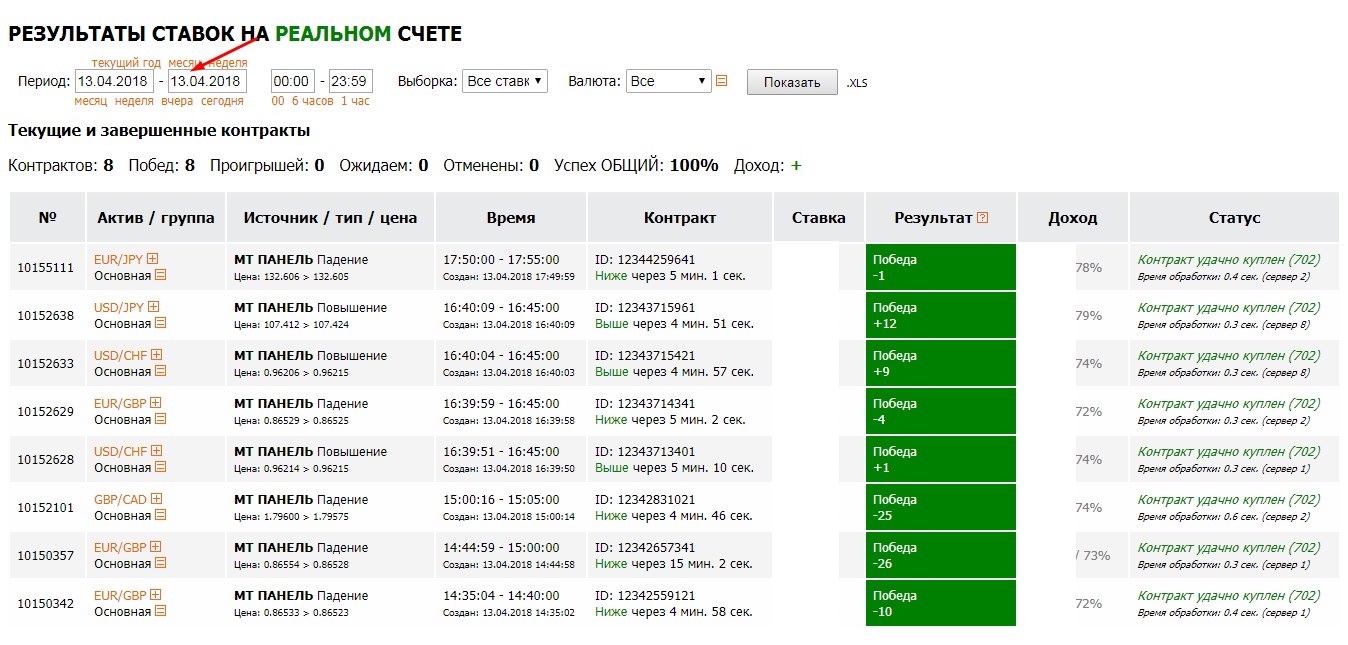The width and height of the screenshot is (1348, 645).
Task: Click the plus icon beside USD/JPY
Action: click(x=156, y=307)
